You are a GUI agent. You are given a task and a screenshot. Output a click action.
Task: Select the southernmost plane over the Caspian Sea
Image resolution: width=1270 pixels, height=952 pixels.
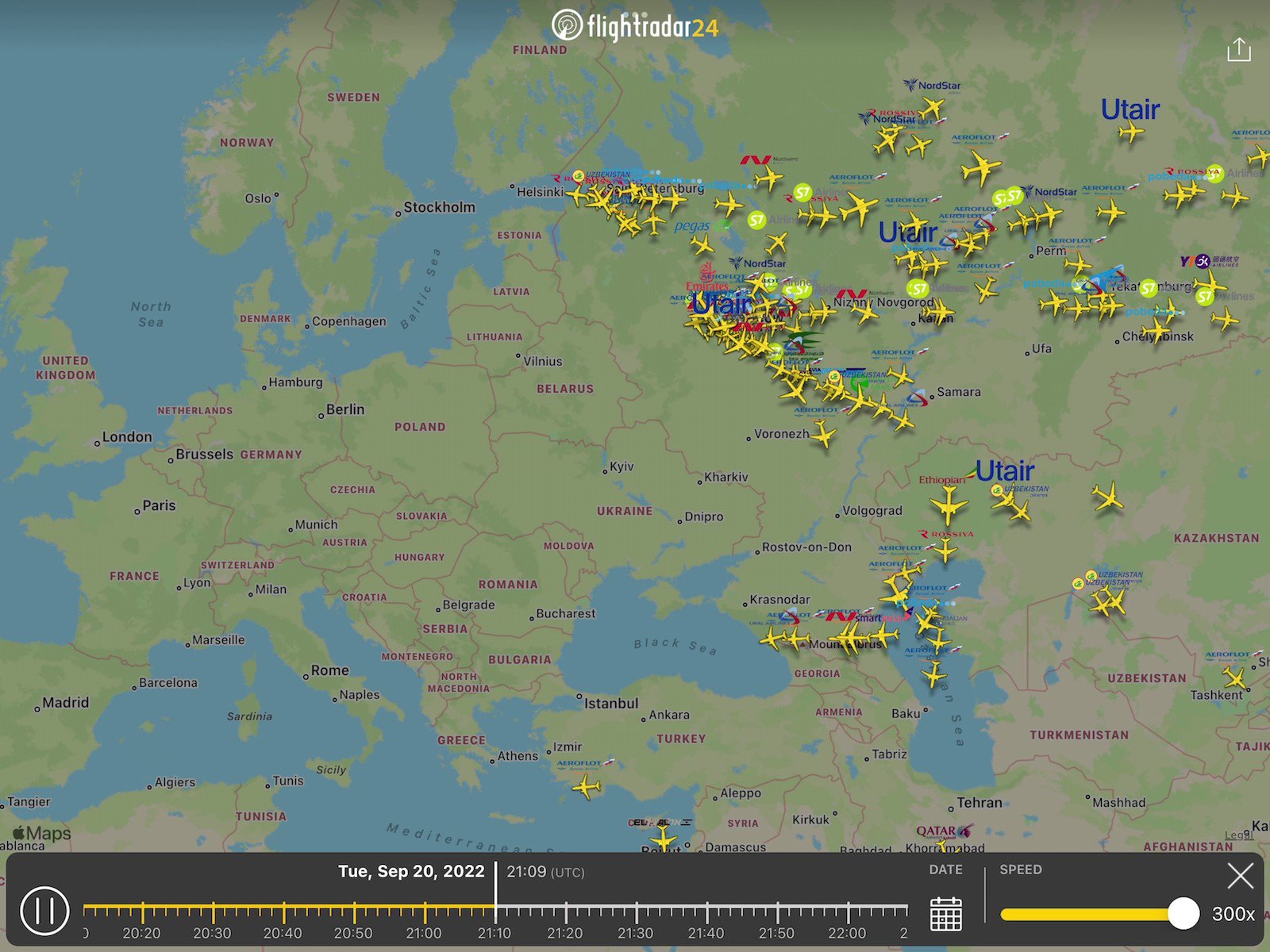pos(934,676)
